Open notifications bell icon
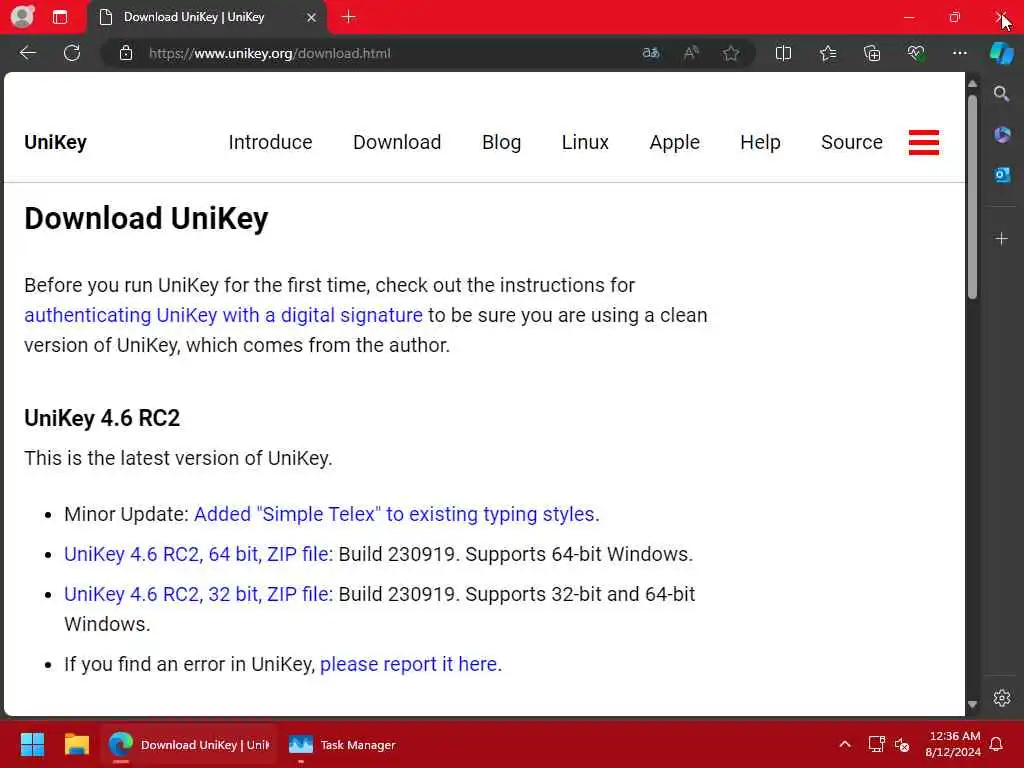This screenshot has height=768, width=1024. [997, 744]
